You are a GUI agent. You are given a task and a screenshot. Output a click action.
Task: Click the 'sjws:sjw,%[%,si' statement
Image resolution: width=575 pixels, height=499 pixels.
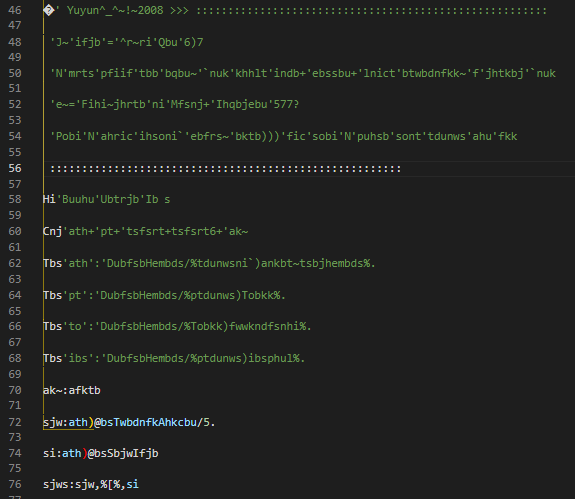91,484
